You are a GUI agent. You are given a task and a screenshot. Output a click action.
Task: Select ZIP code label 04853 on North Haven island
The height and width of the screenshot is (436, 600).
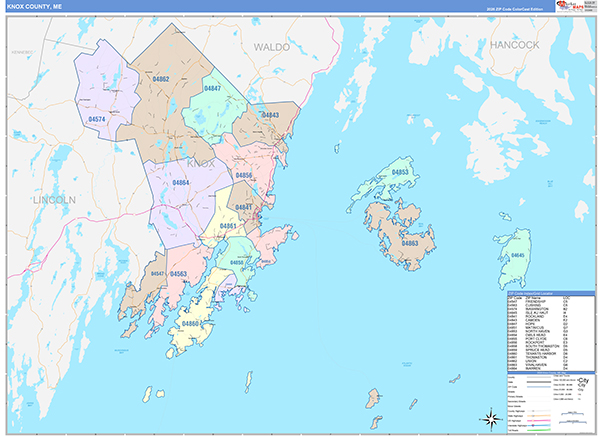coord(400,172)
